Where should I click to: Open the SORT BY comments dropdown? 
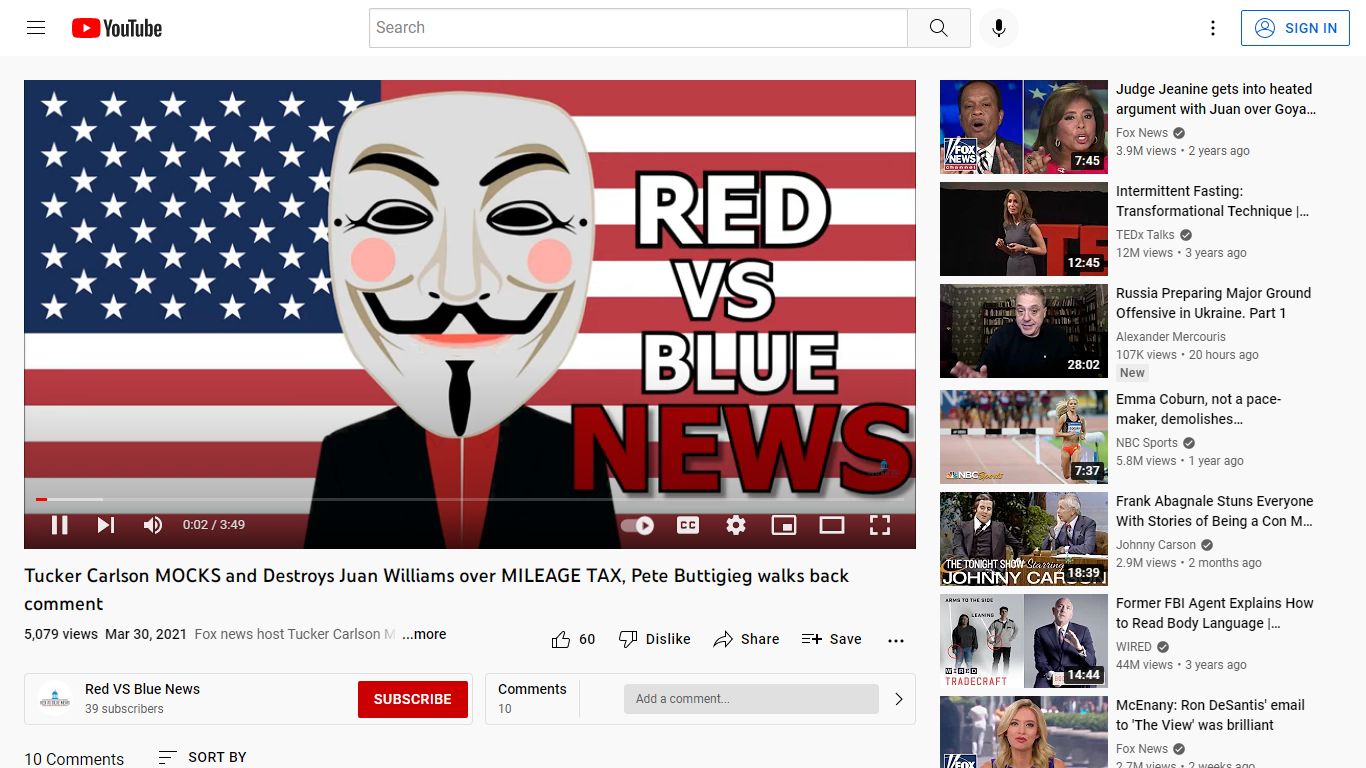[x=203, y=757]
